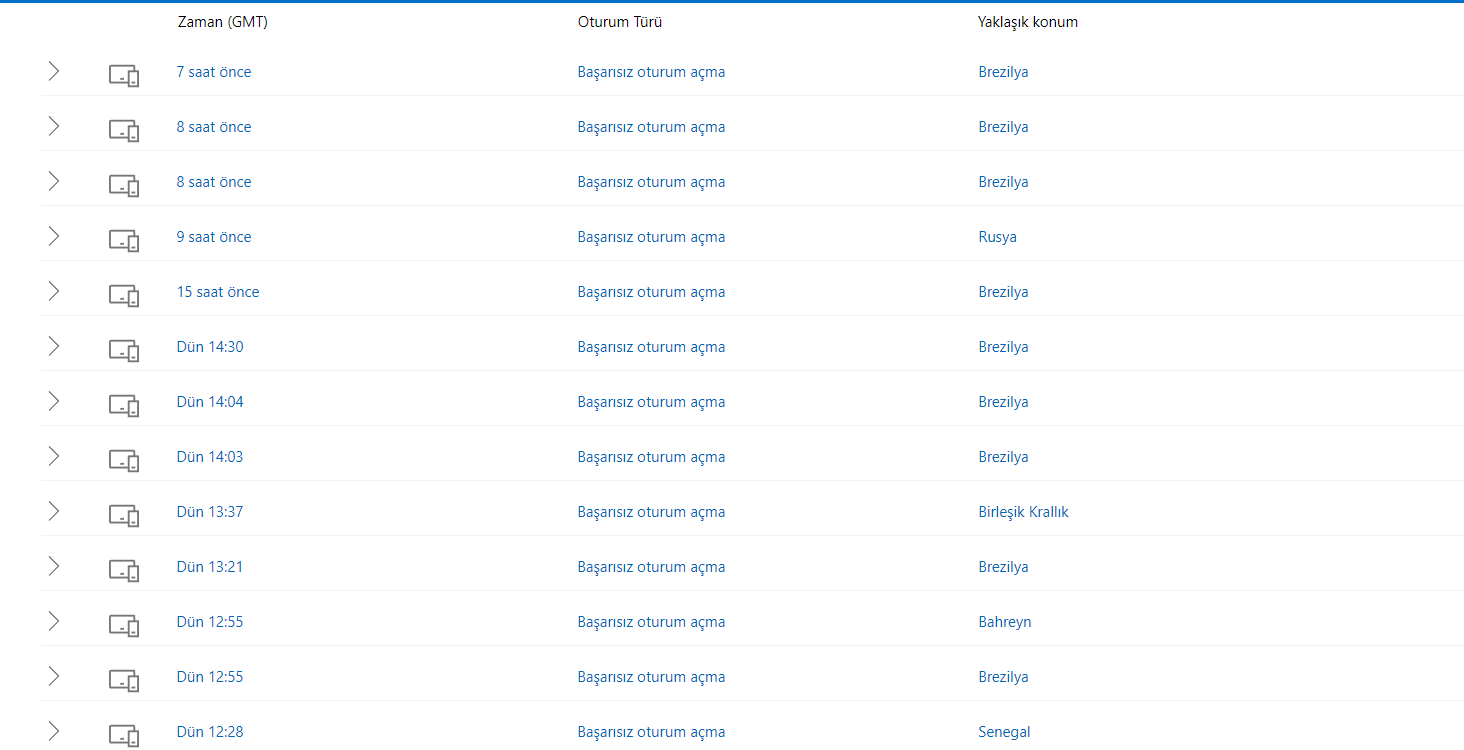Expand the Dün 12:28 entry chevron
The width and height of the screenshot is (1464, 750).
point(54,731)
